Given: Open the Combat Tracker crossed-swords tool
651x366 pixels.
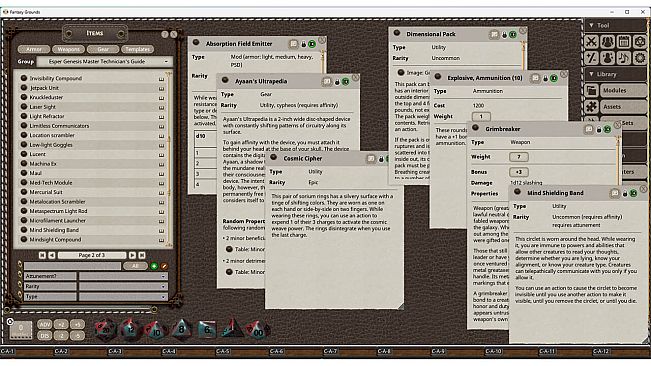Looking at the screenshot, I should click(x=592, y=42).
